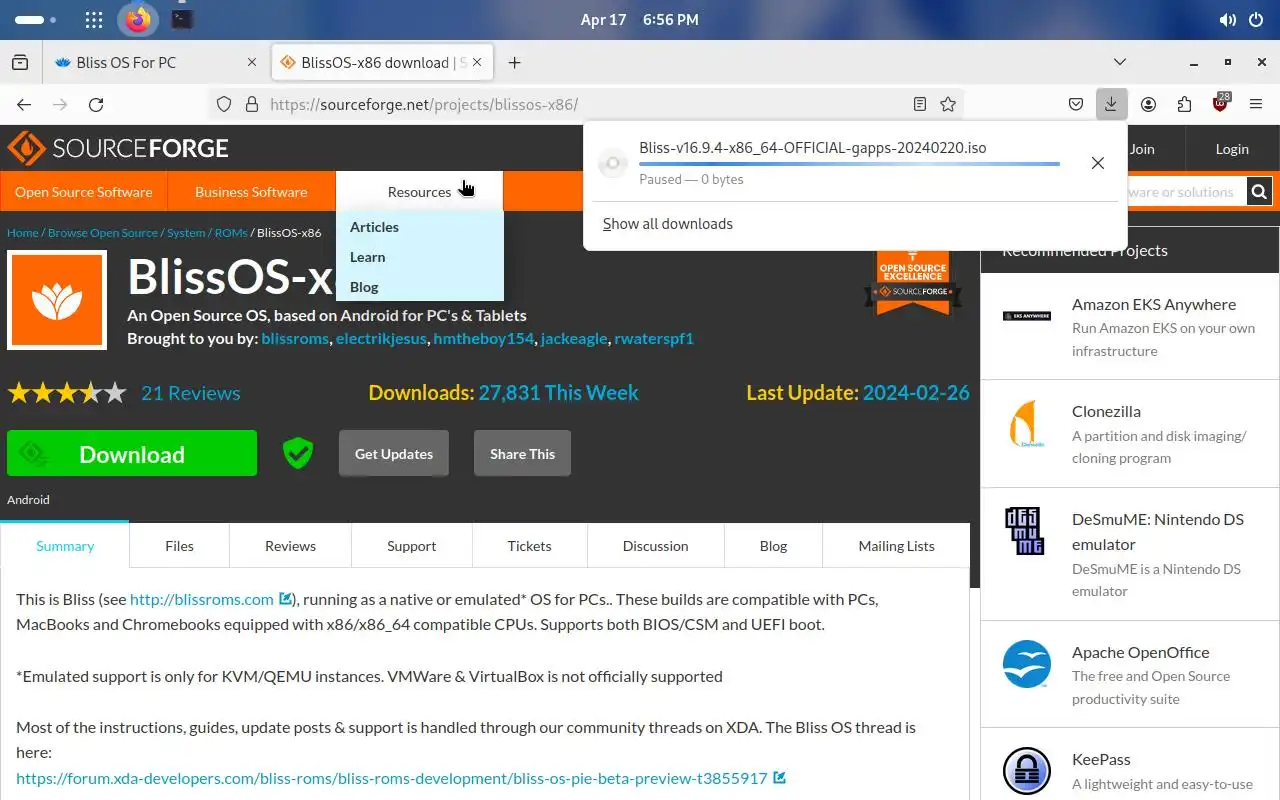The image size is (1280, 800).
Task: Open the blissroms author link
Action: coord(295,338)
